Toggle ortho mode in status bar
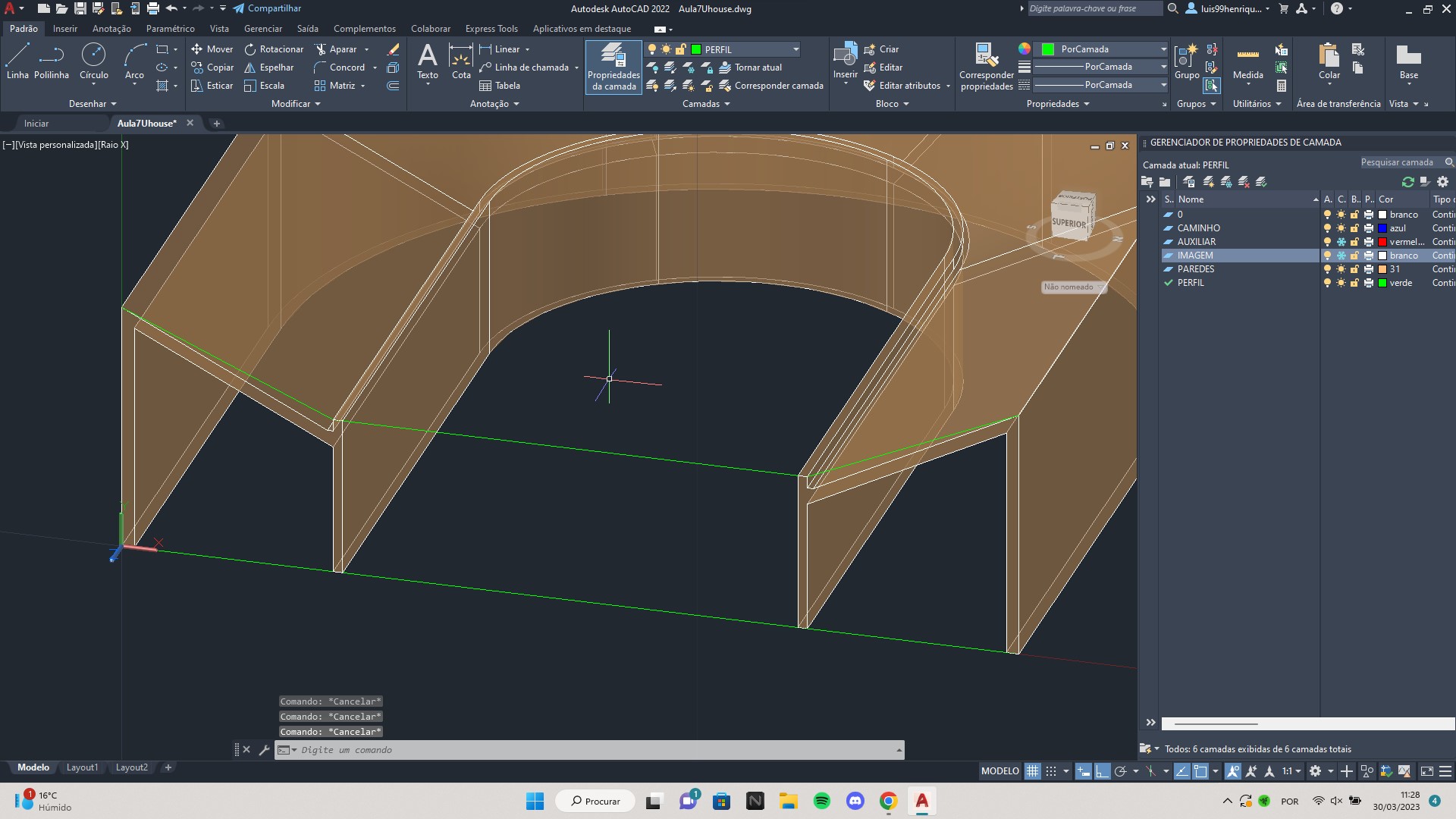The height and width of the screenshot is (819, 1456). pyautogui.click(x=1101, y=771)
